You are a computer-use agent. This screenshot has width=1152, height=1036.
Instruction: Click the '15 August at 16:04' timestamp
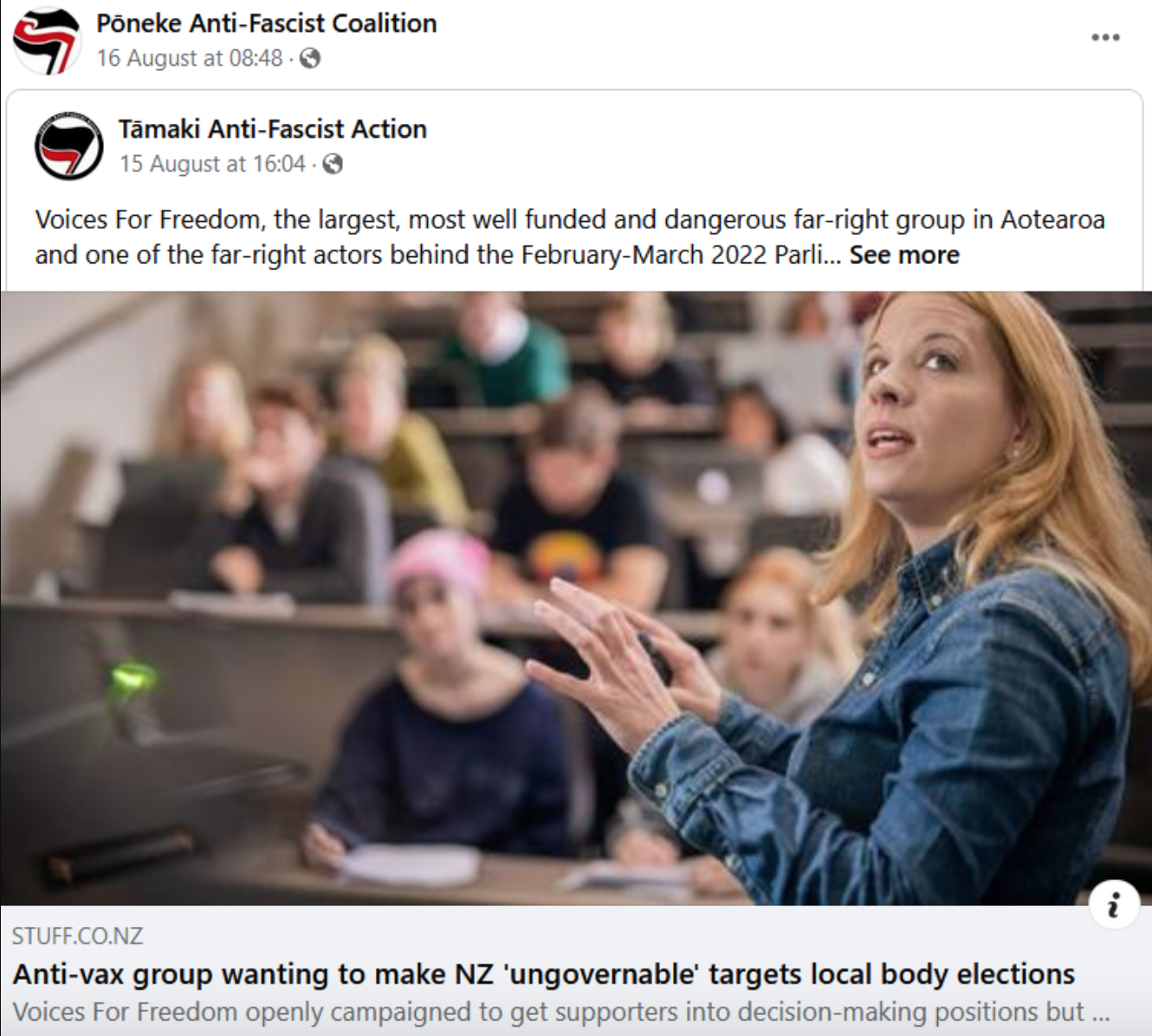[212, 164]
